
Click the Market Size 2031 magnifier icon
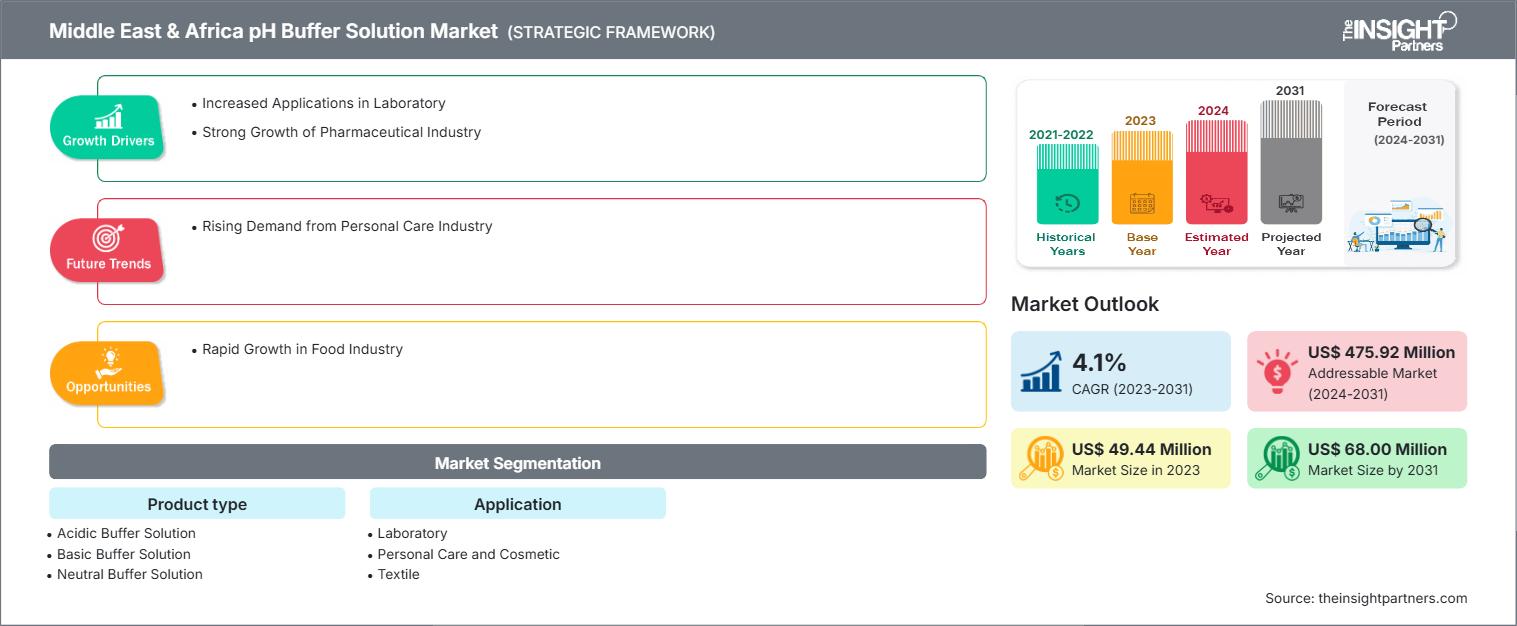coord(1277,459)
